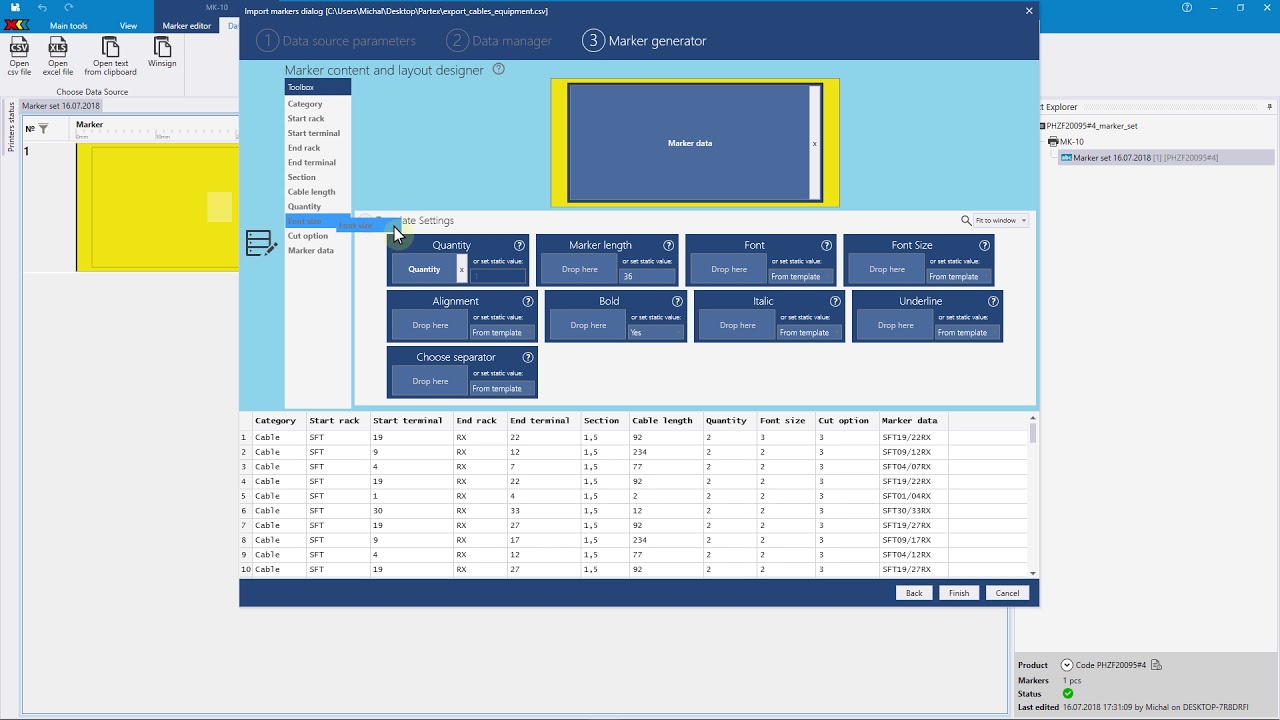
Task: Open help for Italic setting
Action: [835, 301]
